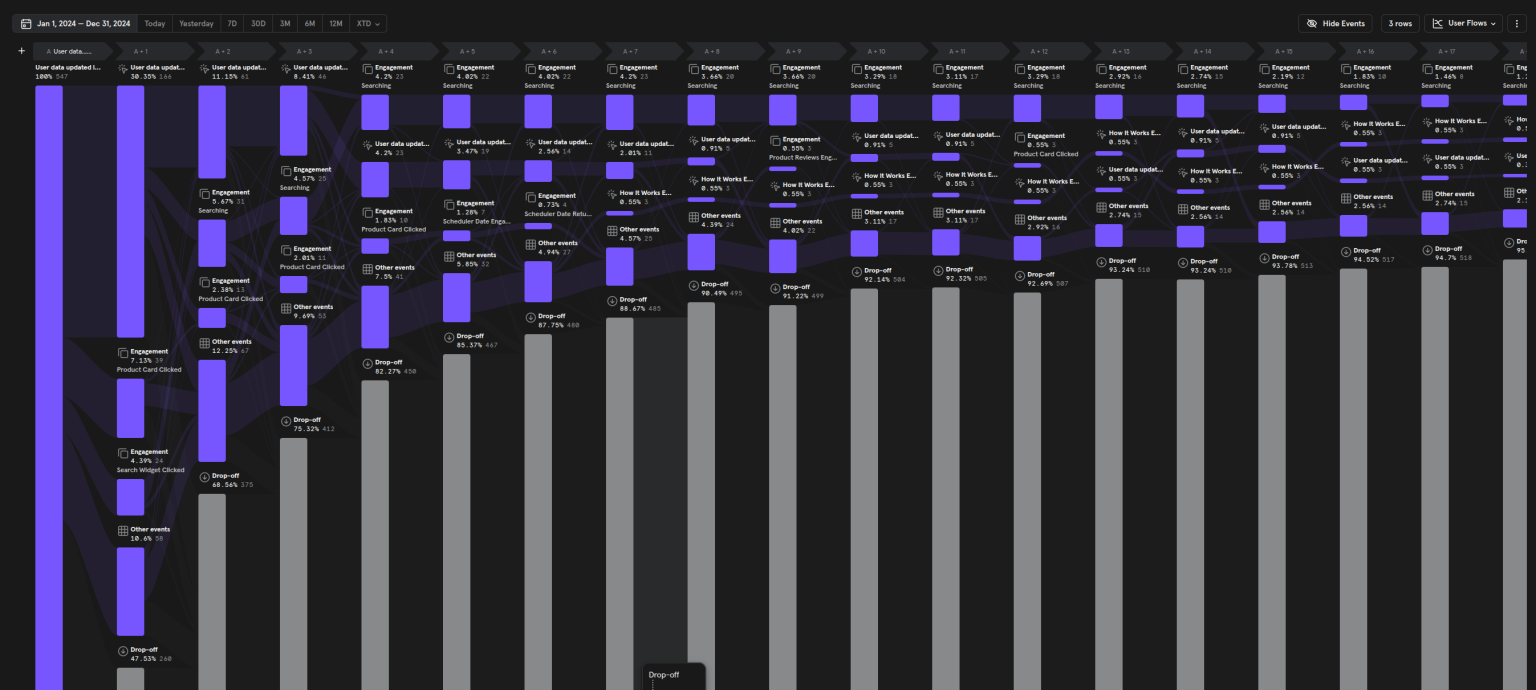Expand the XTD date preset dropdown
Image resolution: width=1536 pixels, height=690 pixels.
coord(370,23)
